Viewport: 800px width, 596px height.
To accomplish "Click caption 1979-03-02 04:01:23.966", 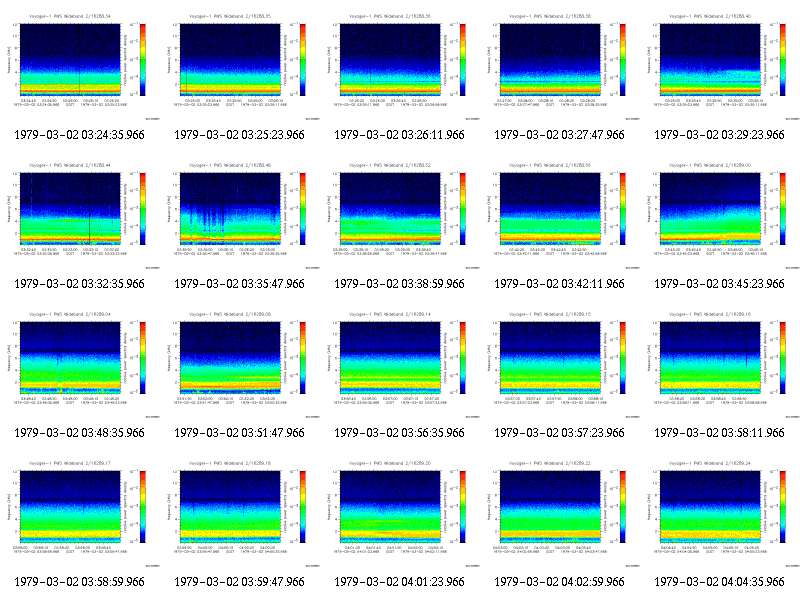I will 399,582.
